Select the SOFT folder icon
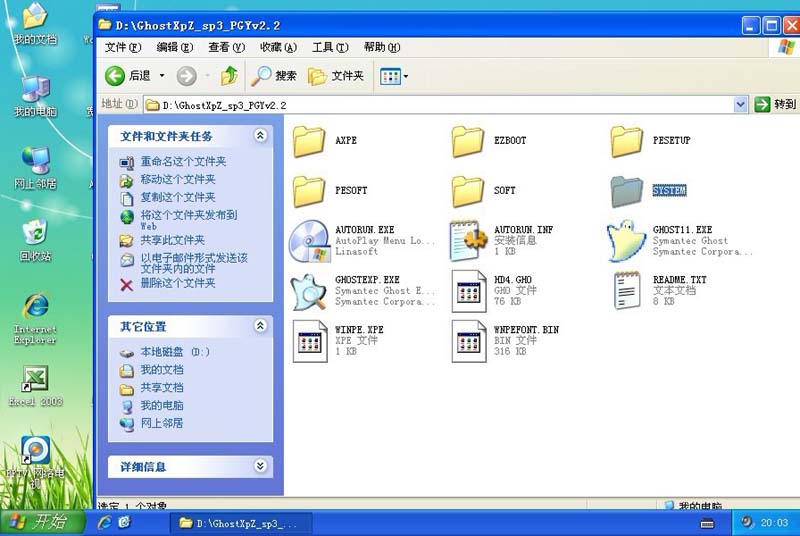This screenshot has width=800, height=536. coord(468,191)
